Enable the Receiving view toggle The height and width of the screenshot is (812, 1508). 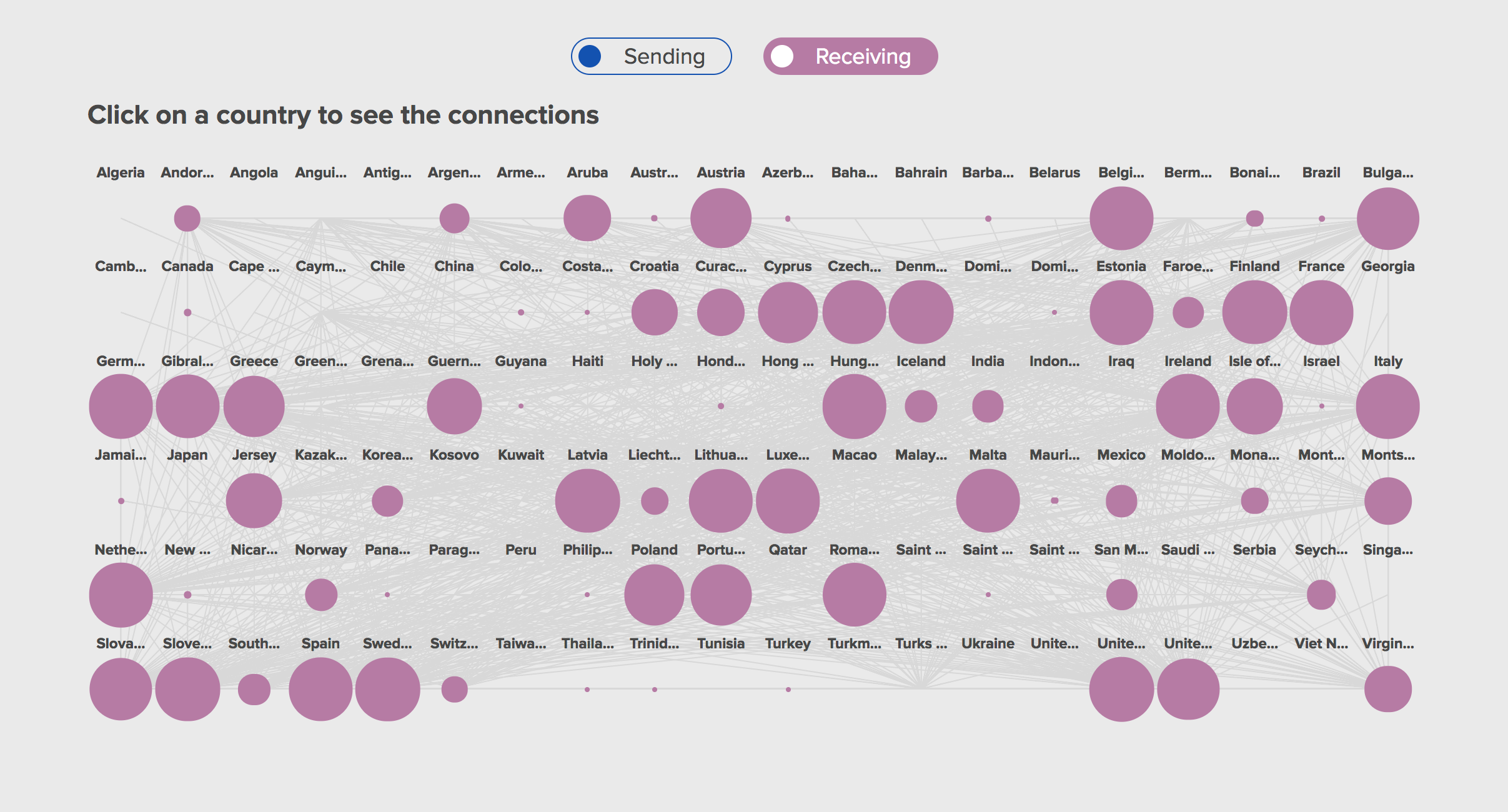pyautogui.click(x=850, y=56)
